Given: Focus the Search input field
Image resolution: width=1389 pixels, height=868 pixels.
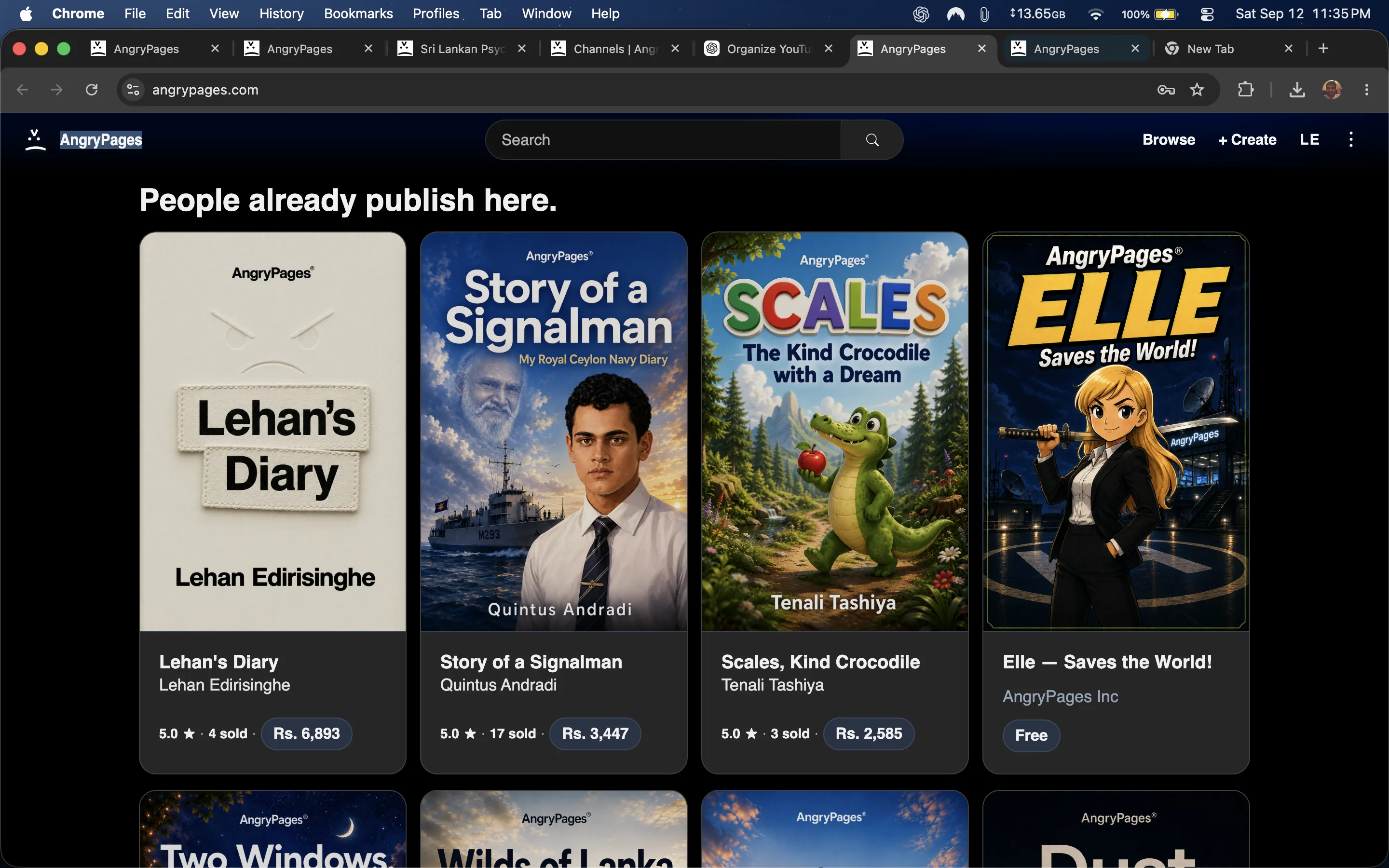Looking at the screenshot, I should pyautogui.click(x=663, y=139).
